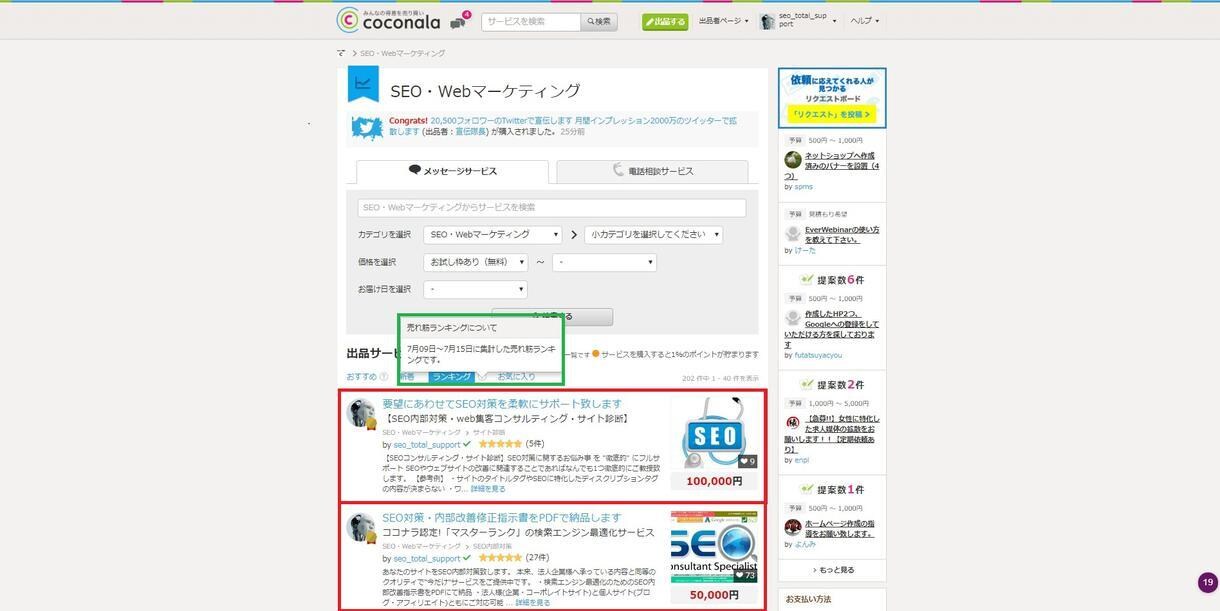Click the SEO内部対策 subcategory link
This screenshot has width=1220, height=611.
coord(492,547)
